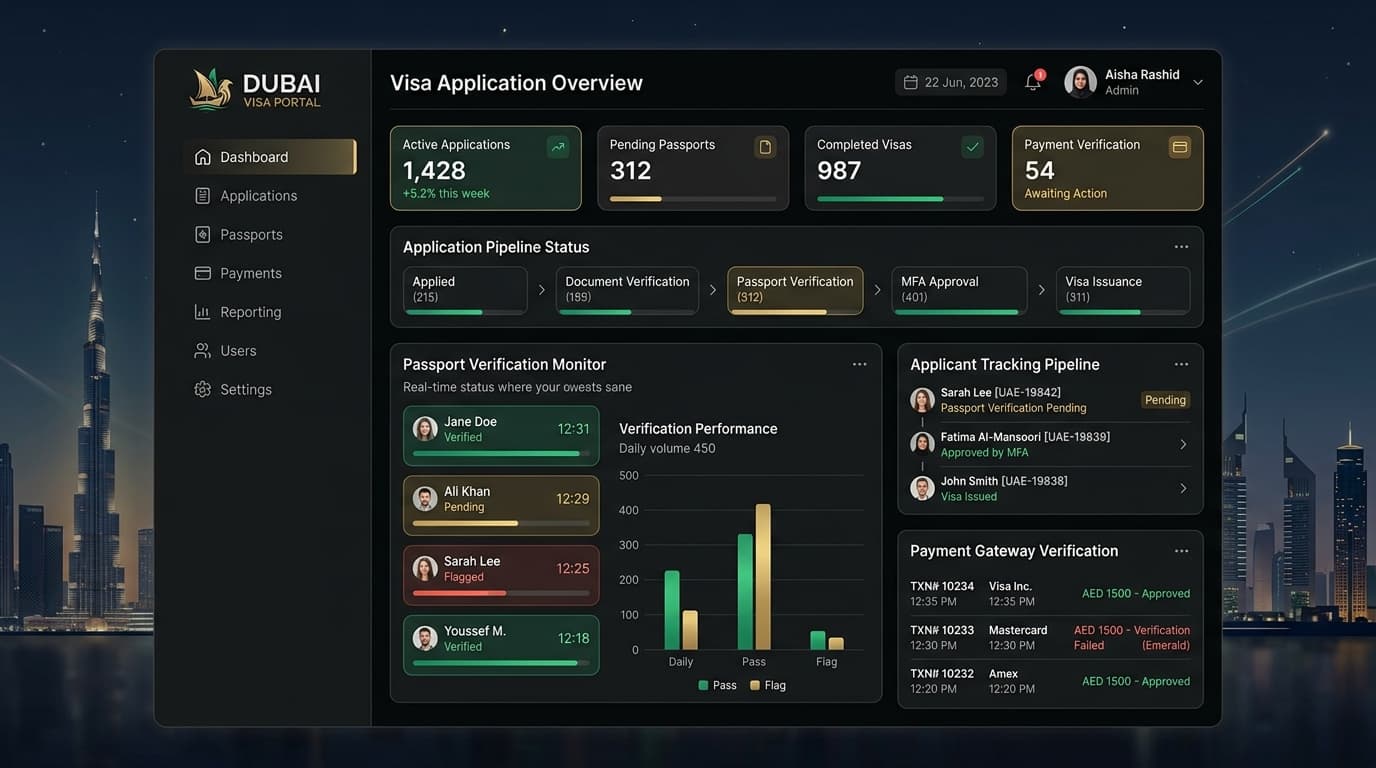Expand the Aisha Rashid account dropdown arrow
The height and width of the screenshot is (768, 1376).
click(x=1197, y=82)
